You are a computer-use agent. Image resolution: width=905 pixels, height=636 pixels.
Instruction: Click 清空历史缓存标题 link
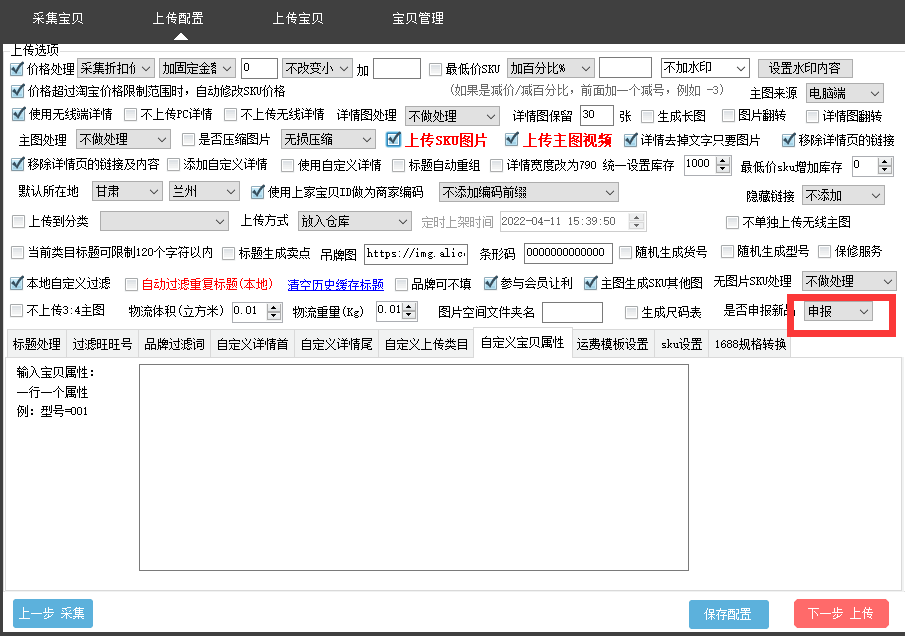pyautogui.click(x=335, y=285)
